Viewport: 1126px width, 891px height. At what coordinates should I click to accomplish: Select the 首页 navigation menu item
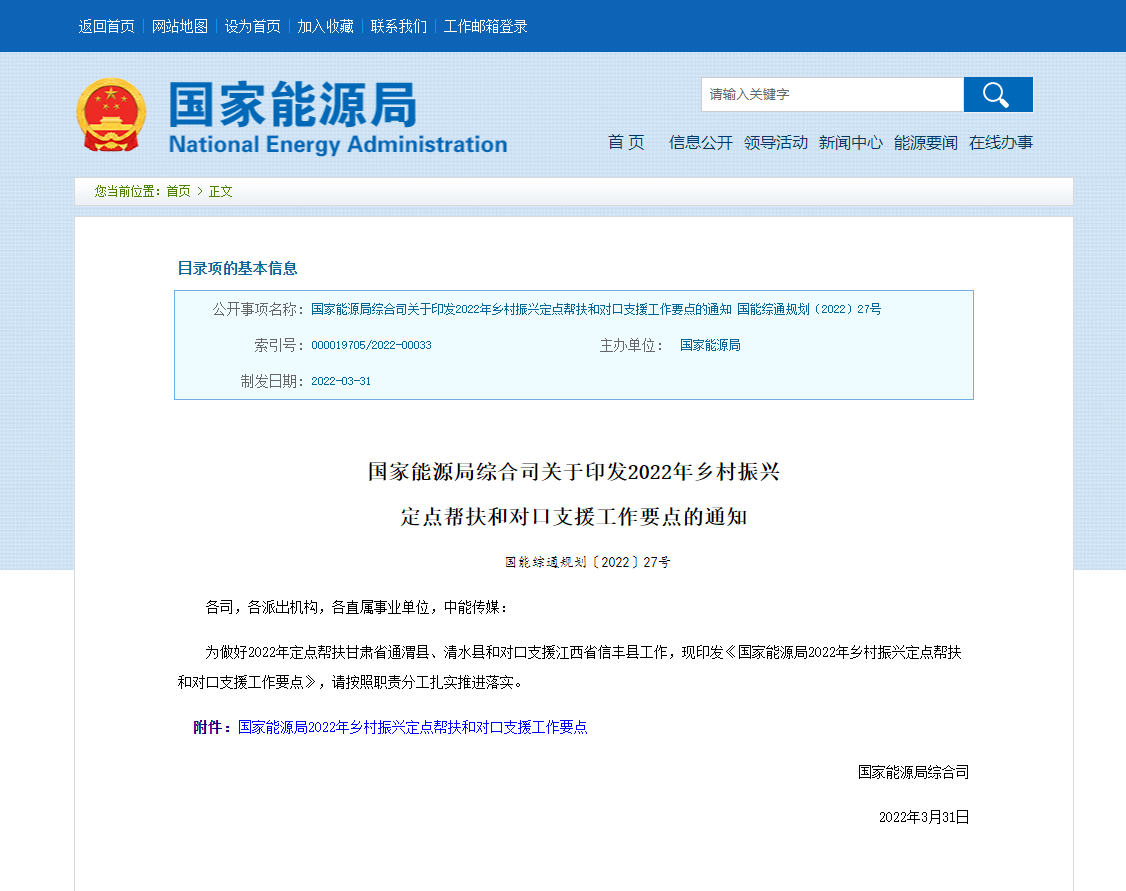pyautogui.click(x=626, y=142)
